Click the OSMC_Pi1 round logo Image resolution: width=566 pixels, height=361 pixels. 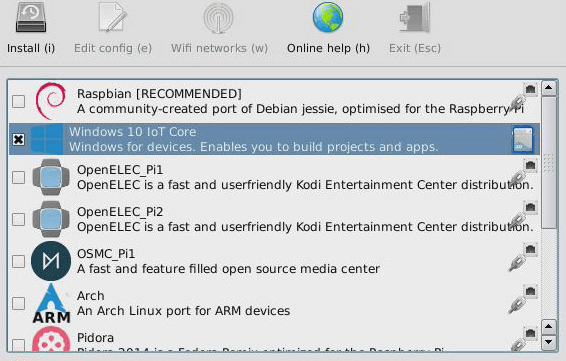[51, 261]
